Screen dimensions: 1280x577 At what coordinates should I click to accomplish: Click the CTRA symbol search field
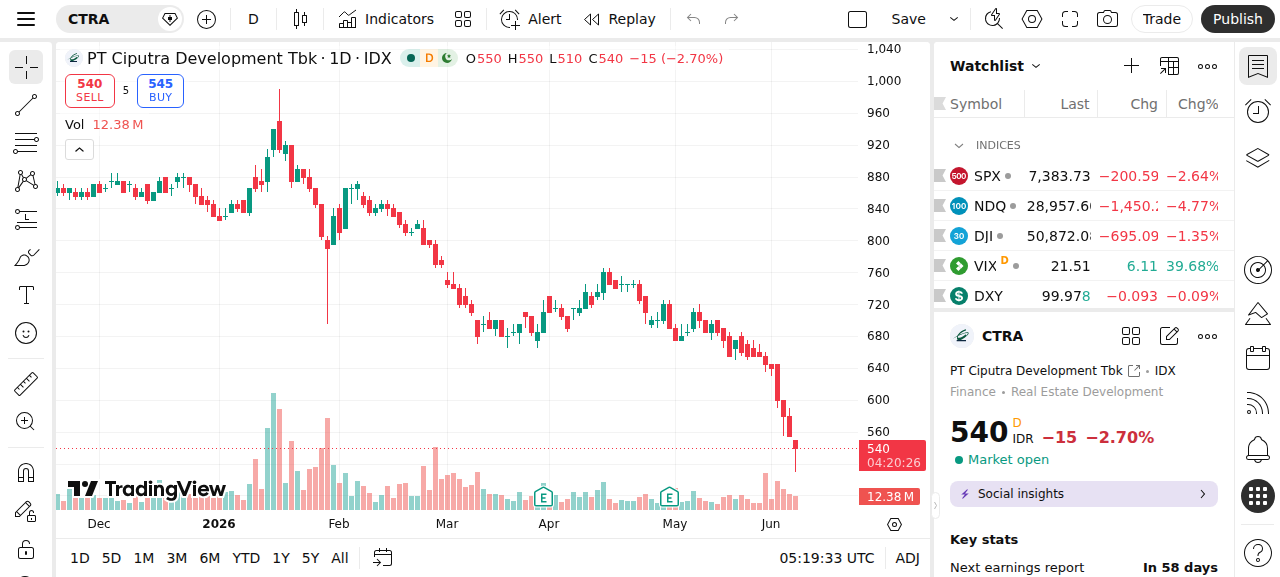tap(110, 19)
